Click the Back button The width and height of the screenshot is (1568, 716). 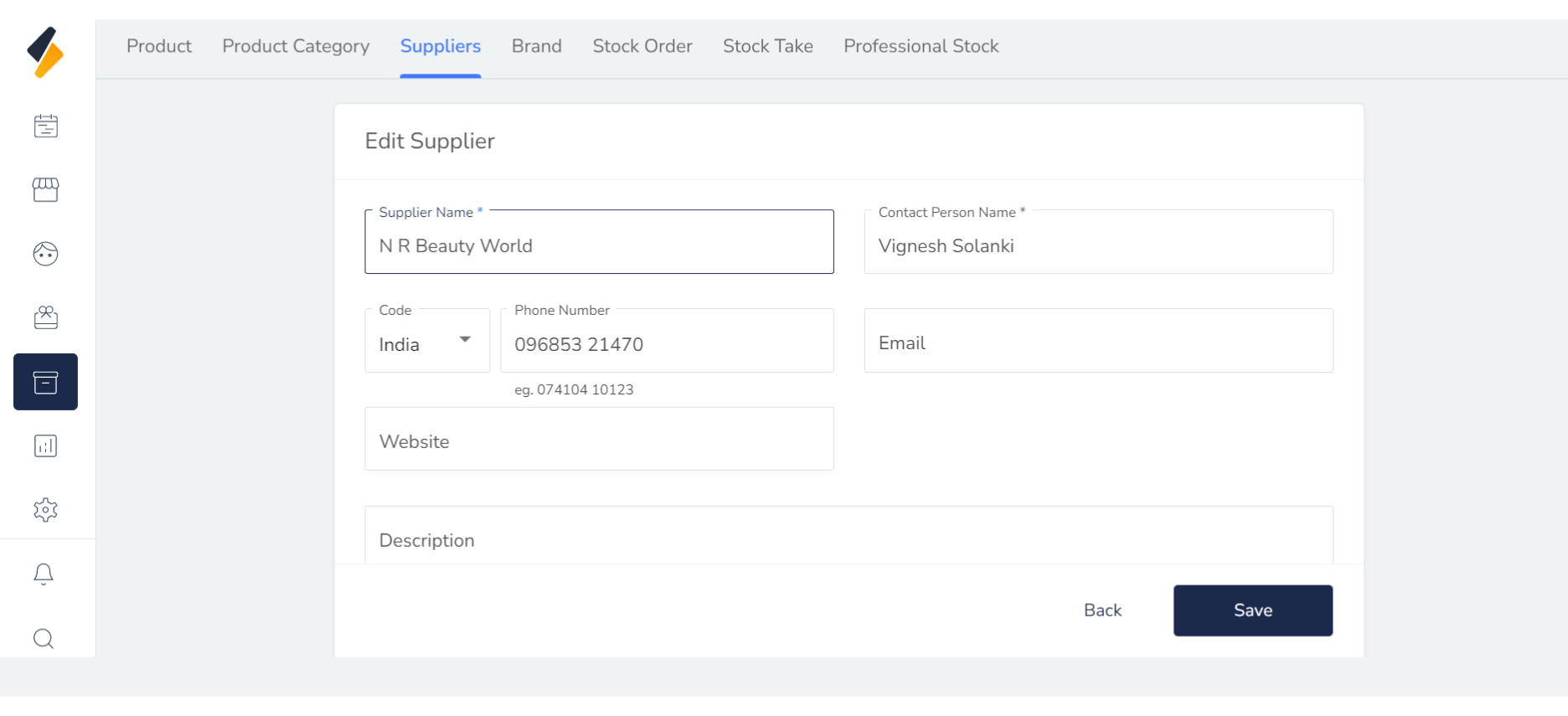1102,610
